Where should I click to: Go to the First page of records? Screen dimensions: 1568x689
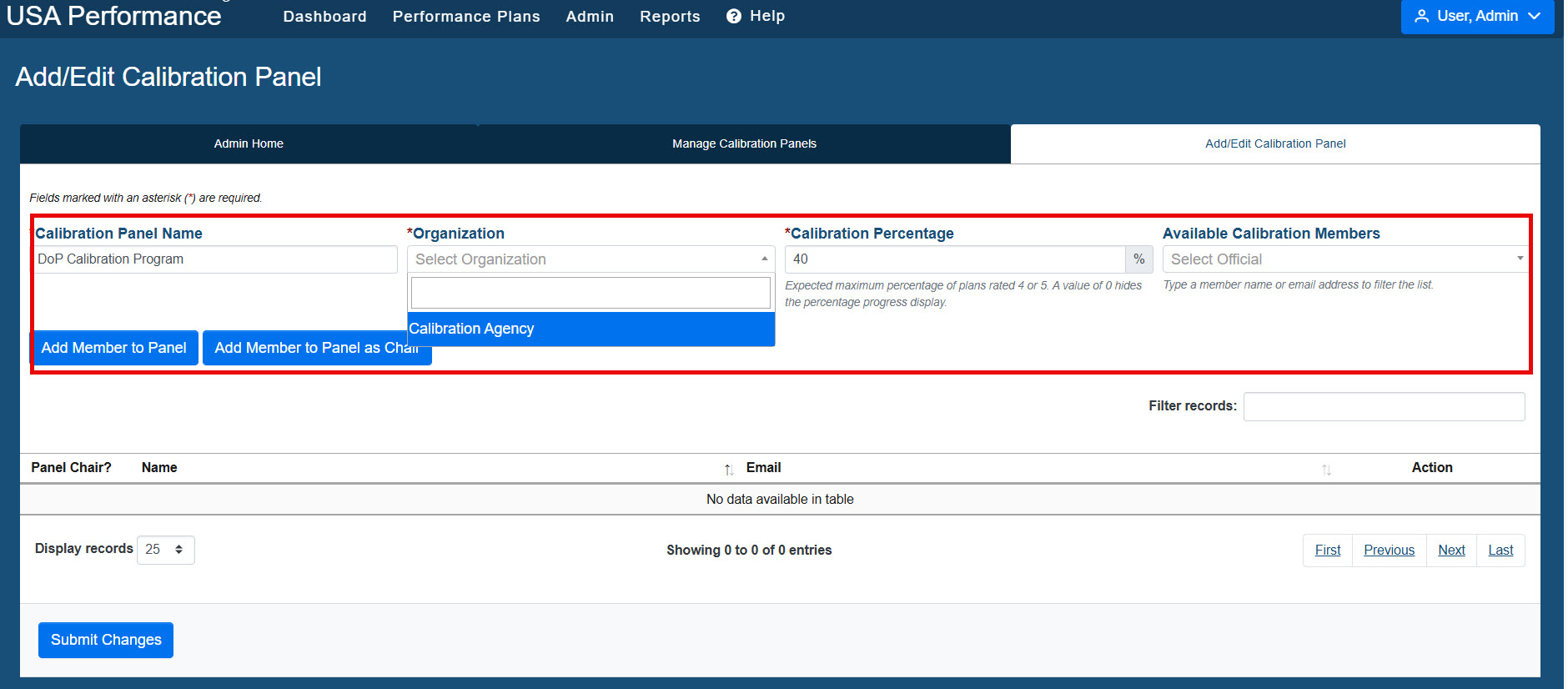click(x=1328, y=551)
